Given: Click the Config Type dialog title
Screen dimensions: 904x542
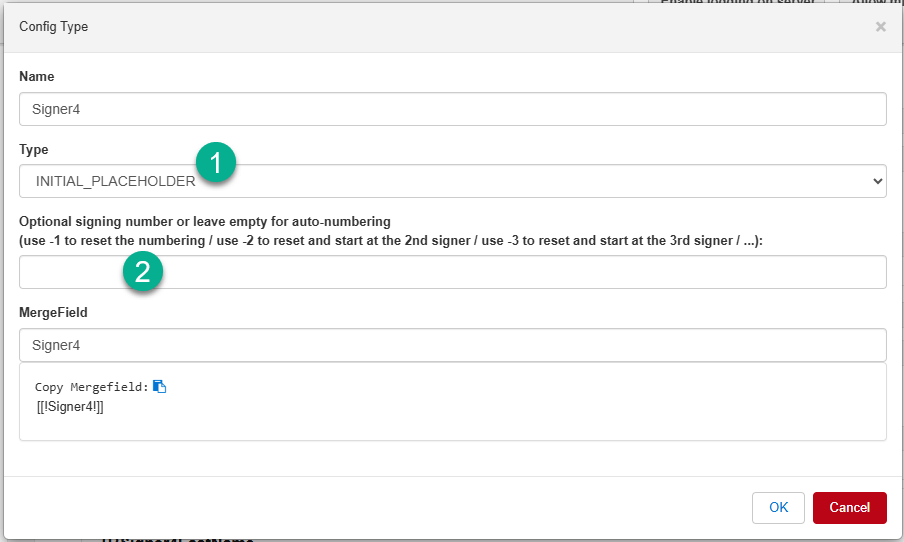Looking at the screenshot, I should tap(54, 27).
